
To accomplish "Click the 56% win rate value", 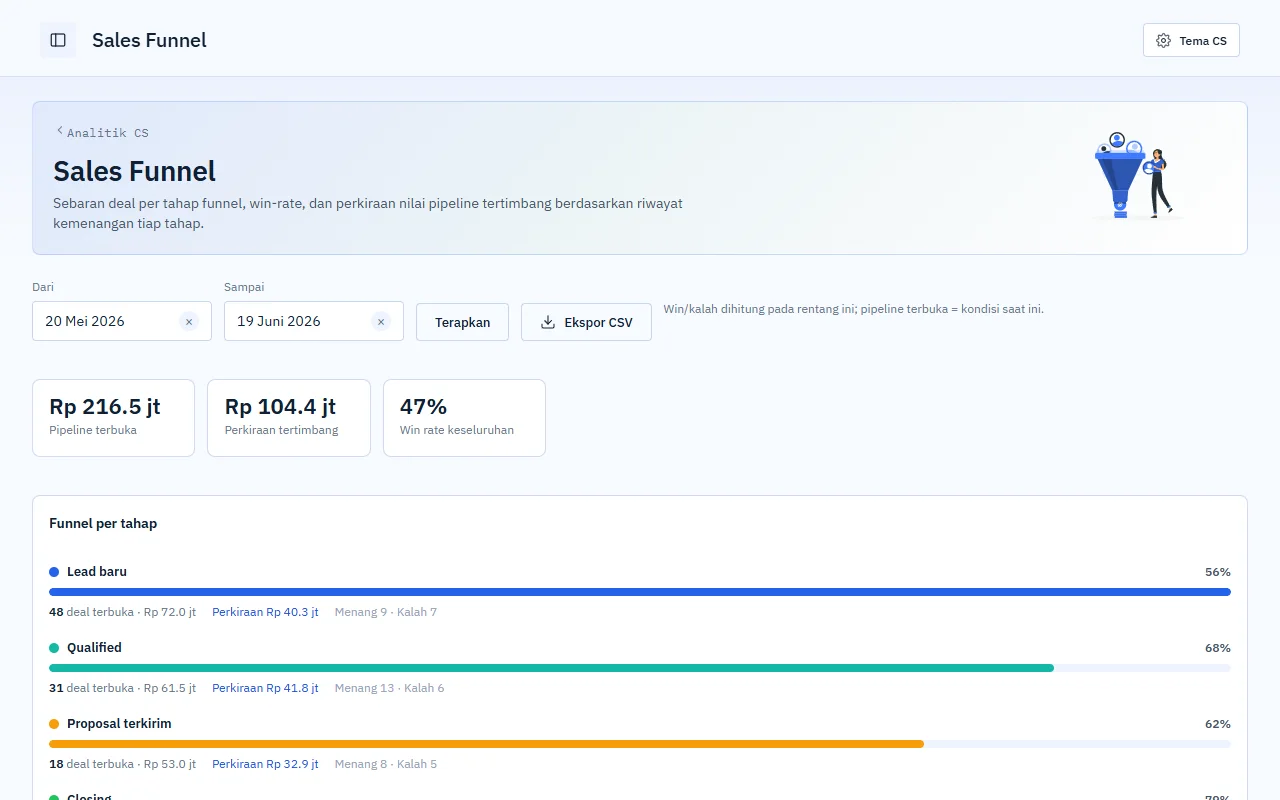I will 1218,572.
